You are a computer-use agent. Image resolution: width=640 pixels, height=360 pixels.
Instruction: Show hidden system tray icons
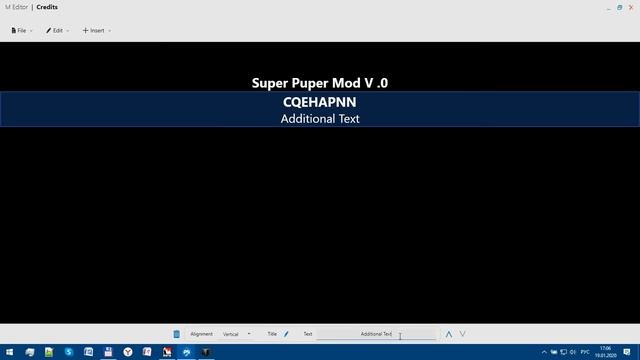pyautogui.click(x=544, y=352)
